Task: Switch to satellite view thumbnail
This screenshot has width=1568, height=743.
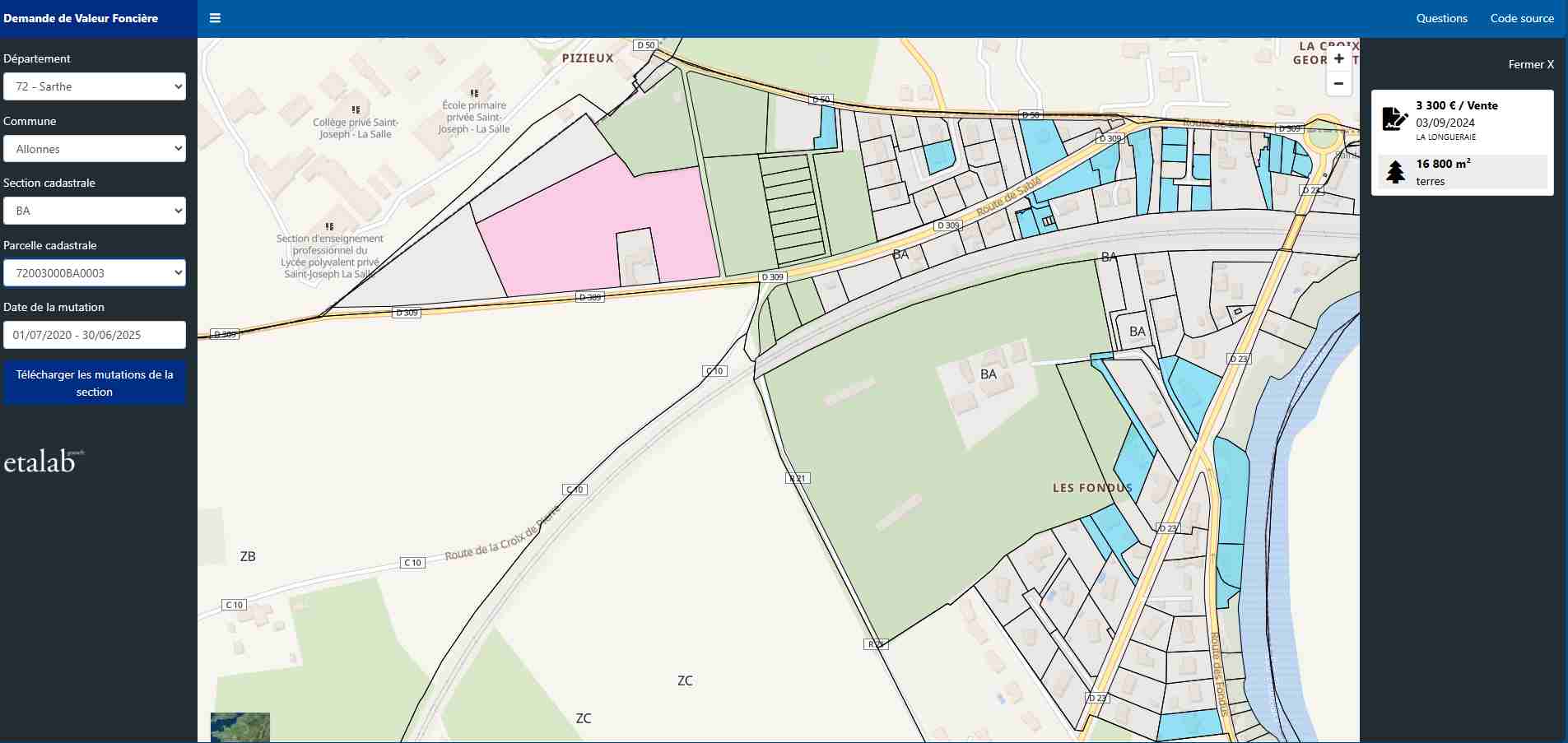Action: coord(240,727)
